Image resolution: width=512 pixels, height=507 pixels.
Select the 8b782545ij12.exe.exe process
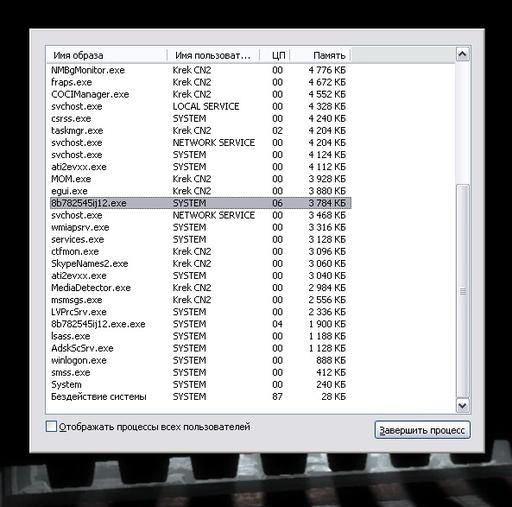click(200, 324)
